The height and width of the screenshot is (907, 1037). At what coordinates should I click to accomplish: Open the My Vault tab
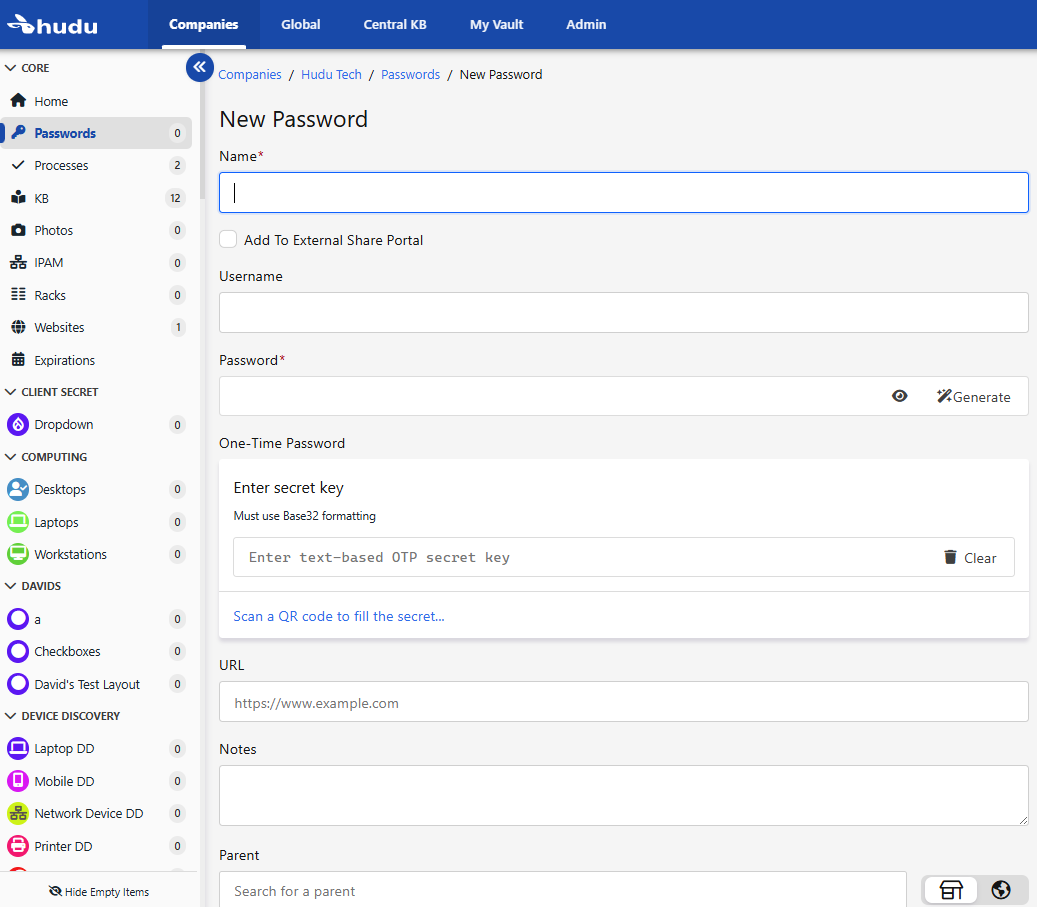[x=497, y=24]
